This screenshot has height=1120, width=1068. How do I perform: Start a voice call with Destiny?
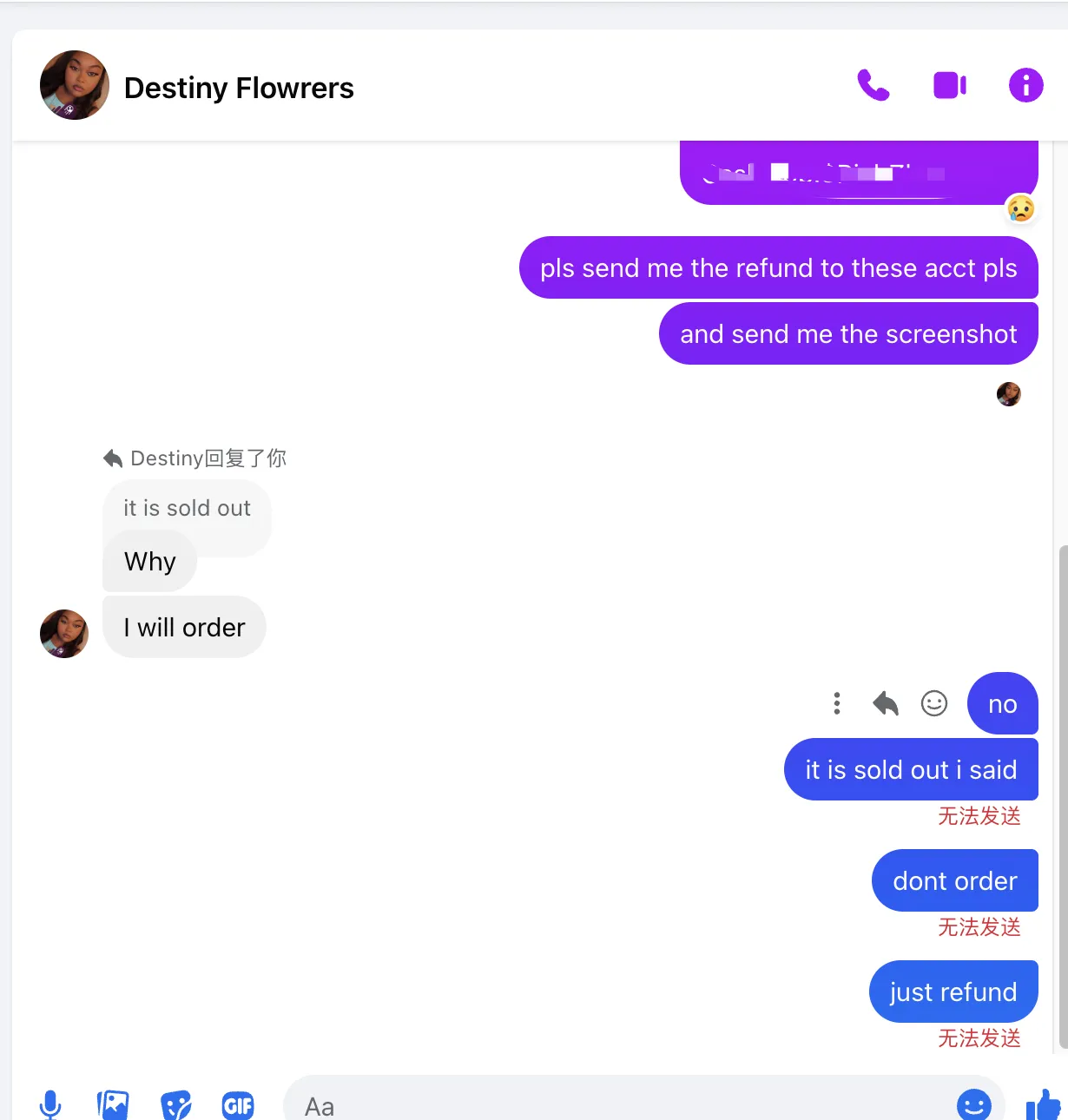click(874, 85)
